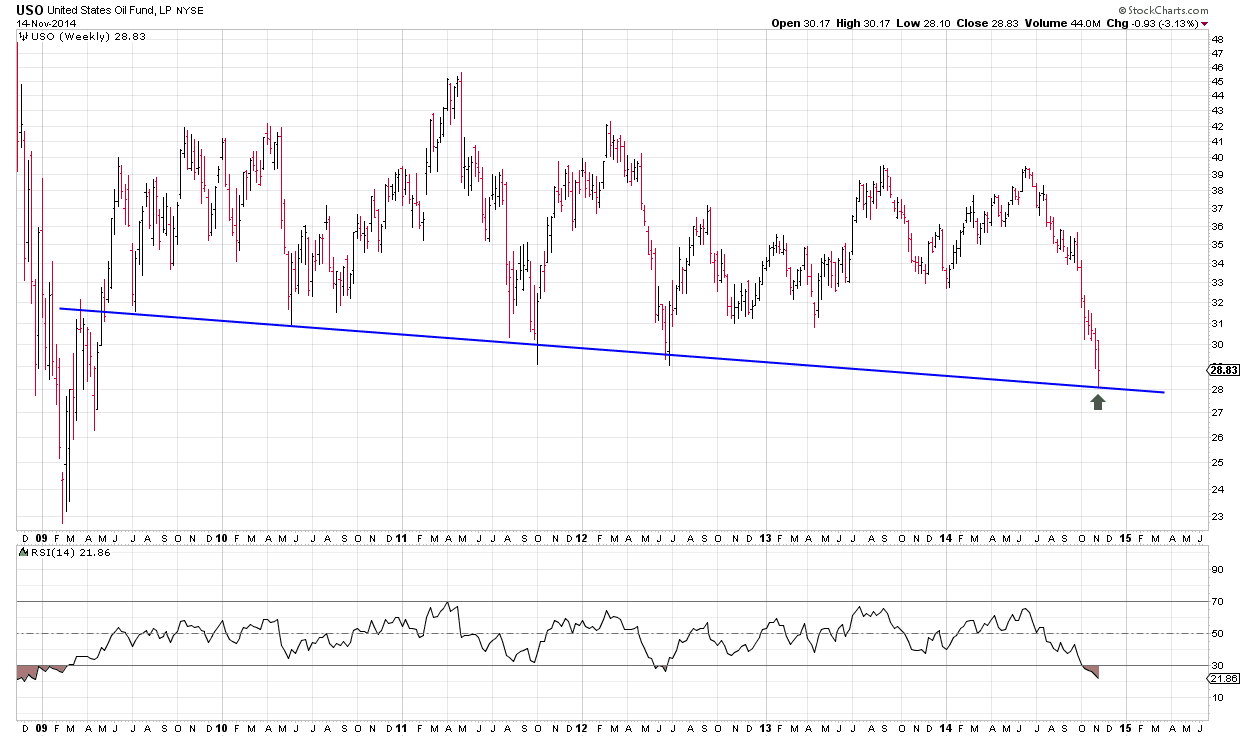Open the © StockCharts.com link
Viewport: 1240px width, 737px height.
click(x=1162, y=10)
